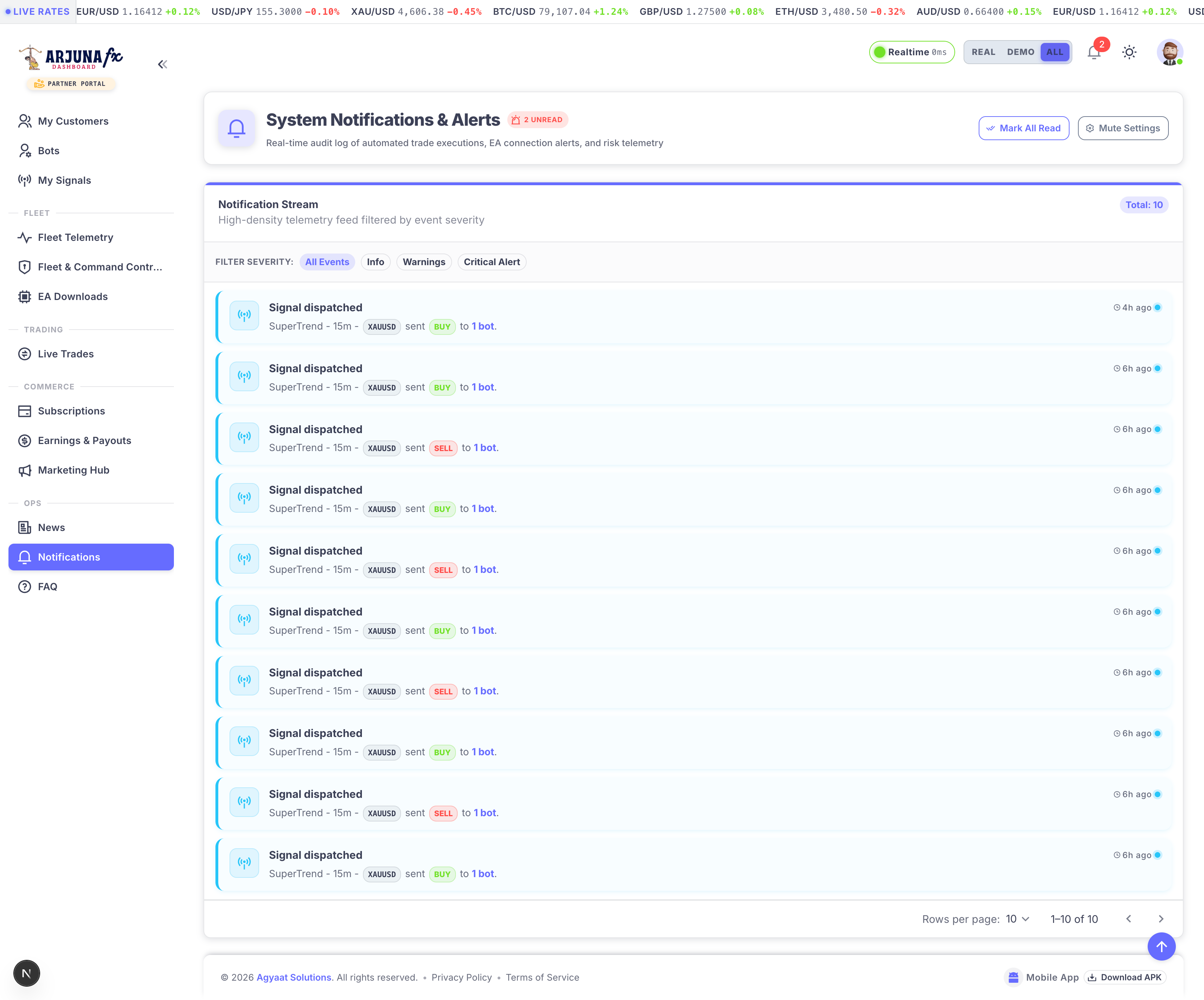Open Fleet & Command Control page

[x=91, y=267]
